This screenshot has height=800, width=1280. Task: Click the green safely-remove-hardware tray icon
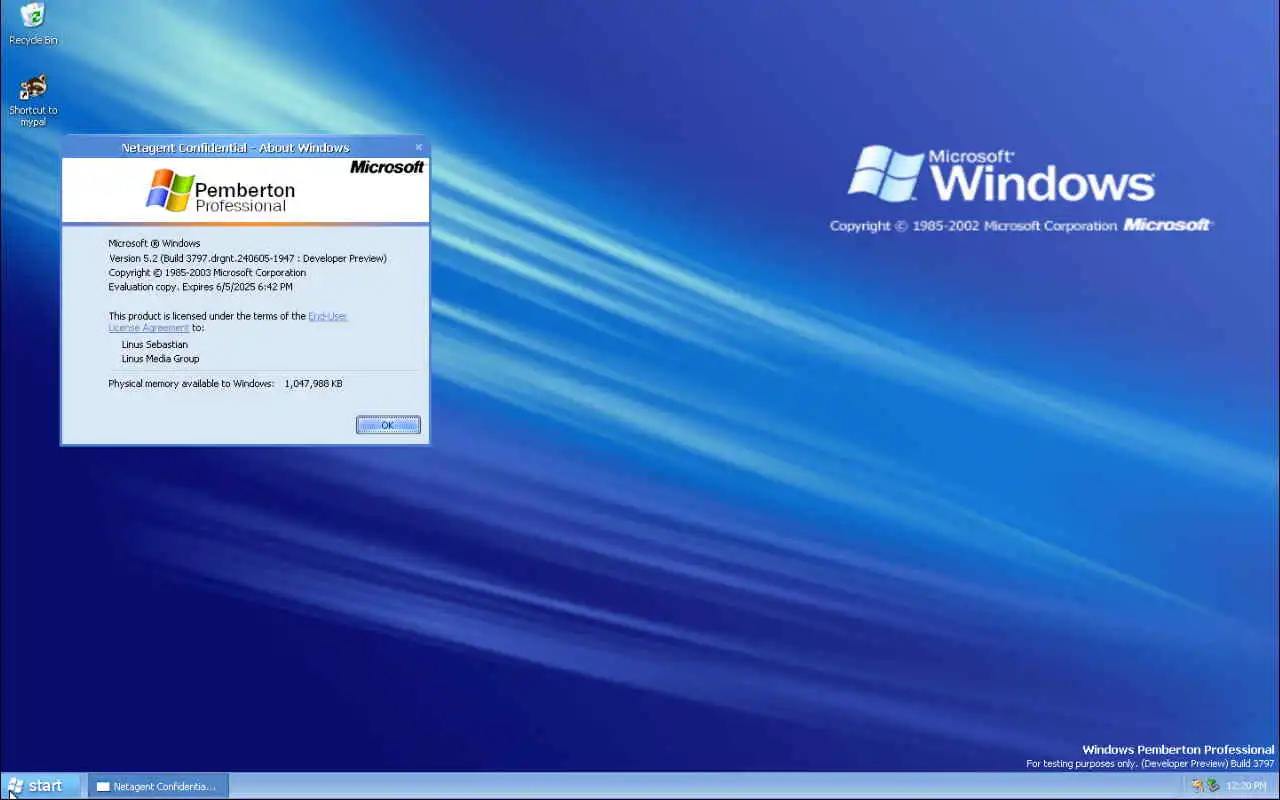tap(1212, 786)
